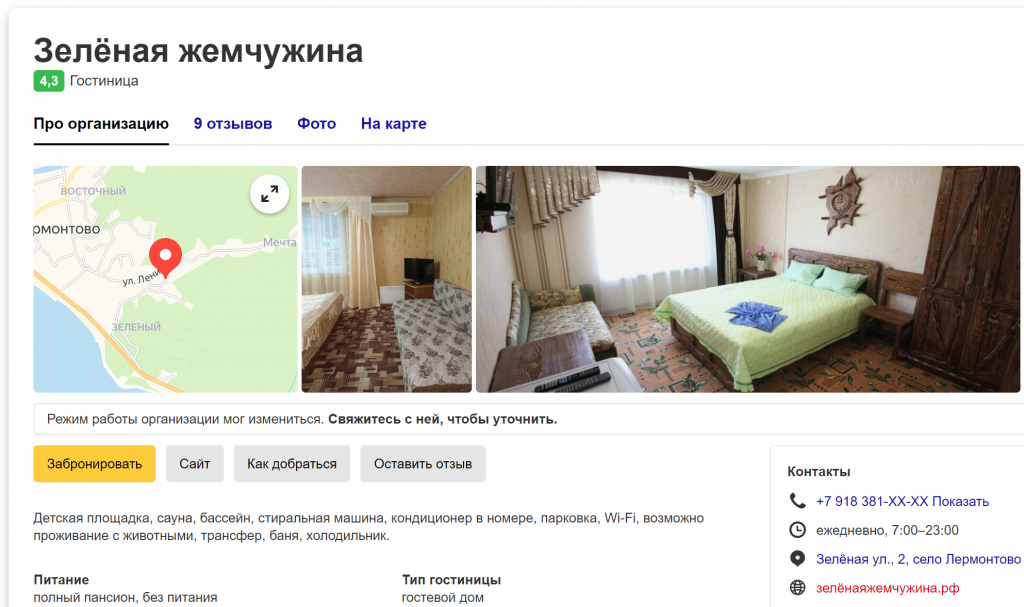This screenshot has width=1024, height=607.
Task: Show the full phone number
Action: [x=960, y=501]
